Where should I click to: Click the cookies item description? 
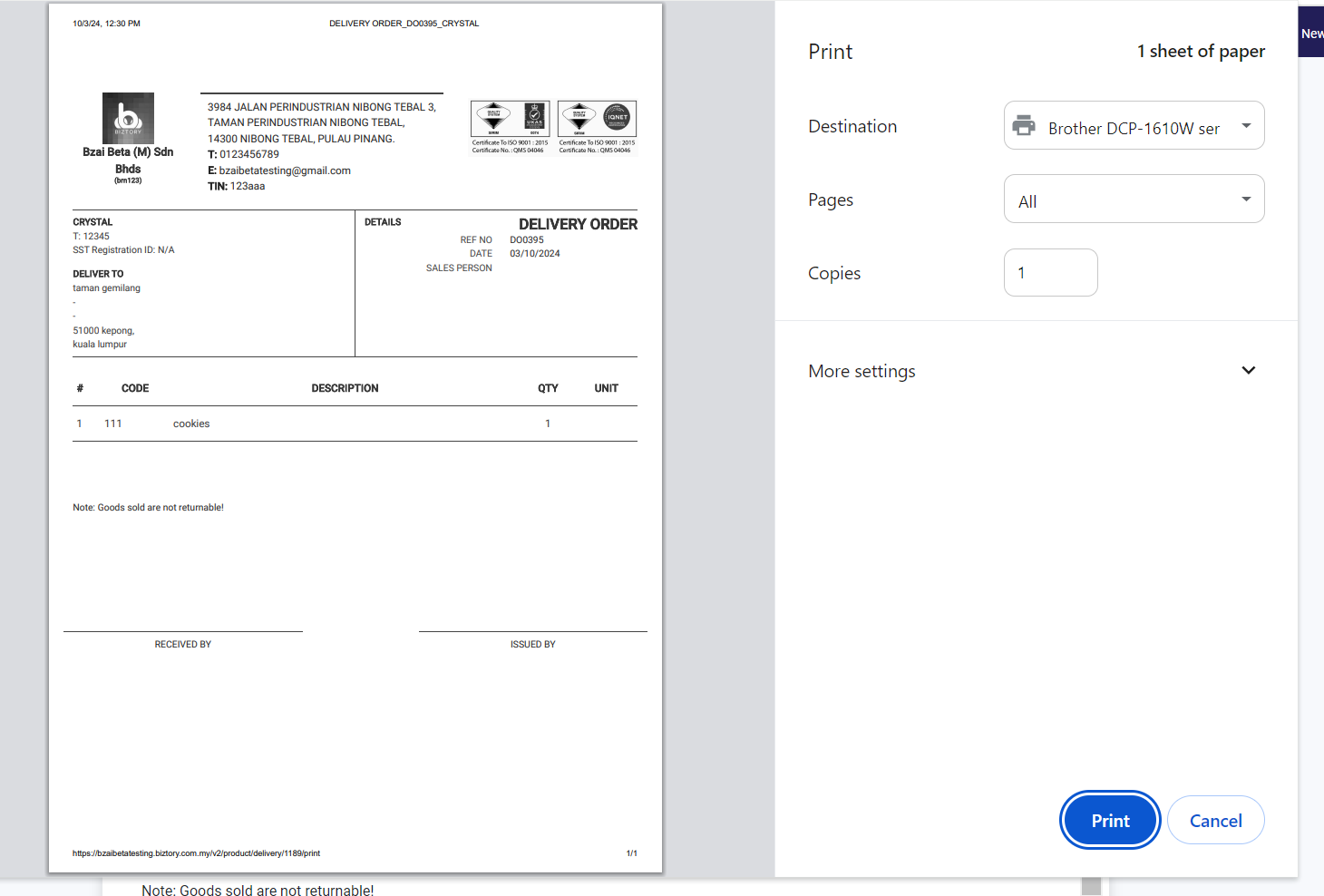click(191, 424)
